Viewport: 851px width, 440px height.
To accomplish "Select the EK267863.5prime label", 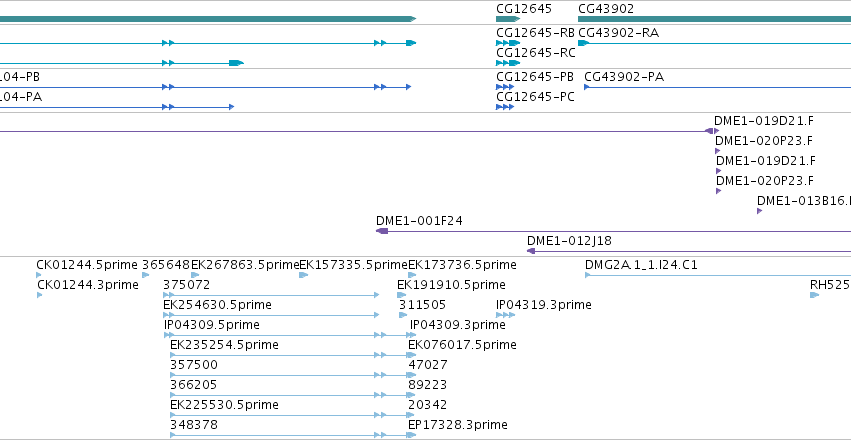I will (245, 265).
